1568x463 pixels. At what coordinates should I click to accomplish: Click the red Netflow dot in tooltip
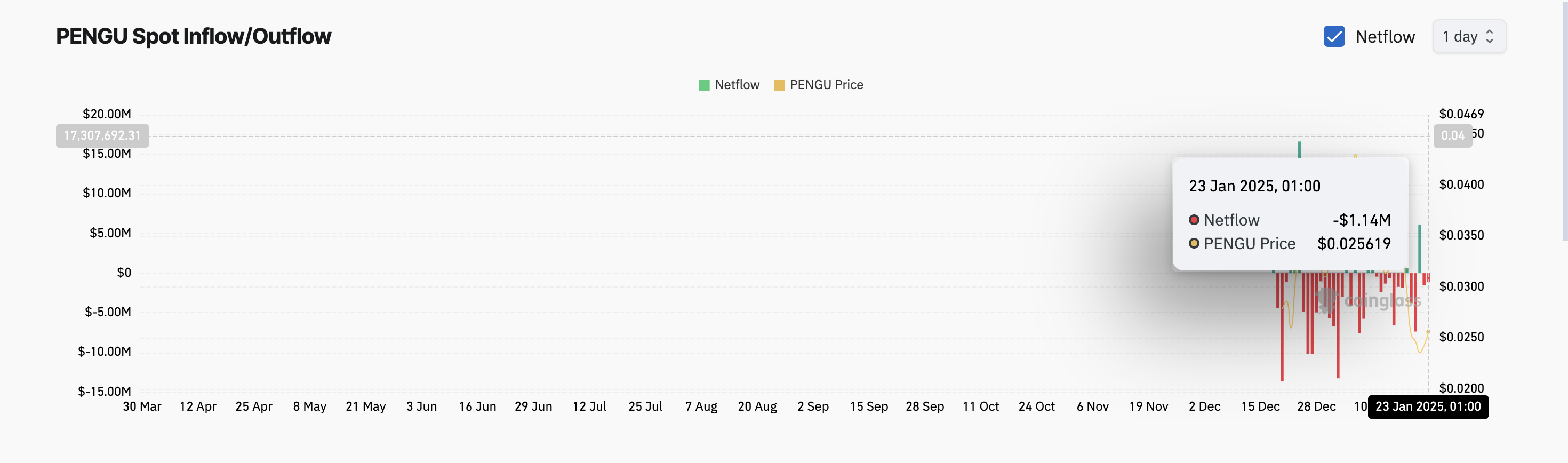pos(1194,220)
